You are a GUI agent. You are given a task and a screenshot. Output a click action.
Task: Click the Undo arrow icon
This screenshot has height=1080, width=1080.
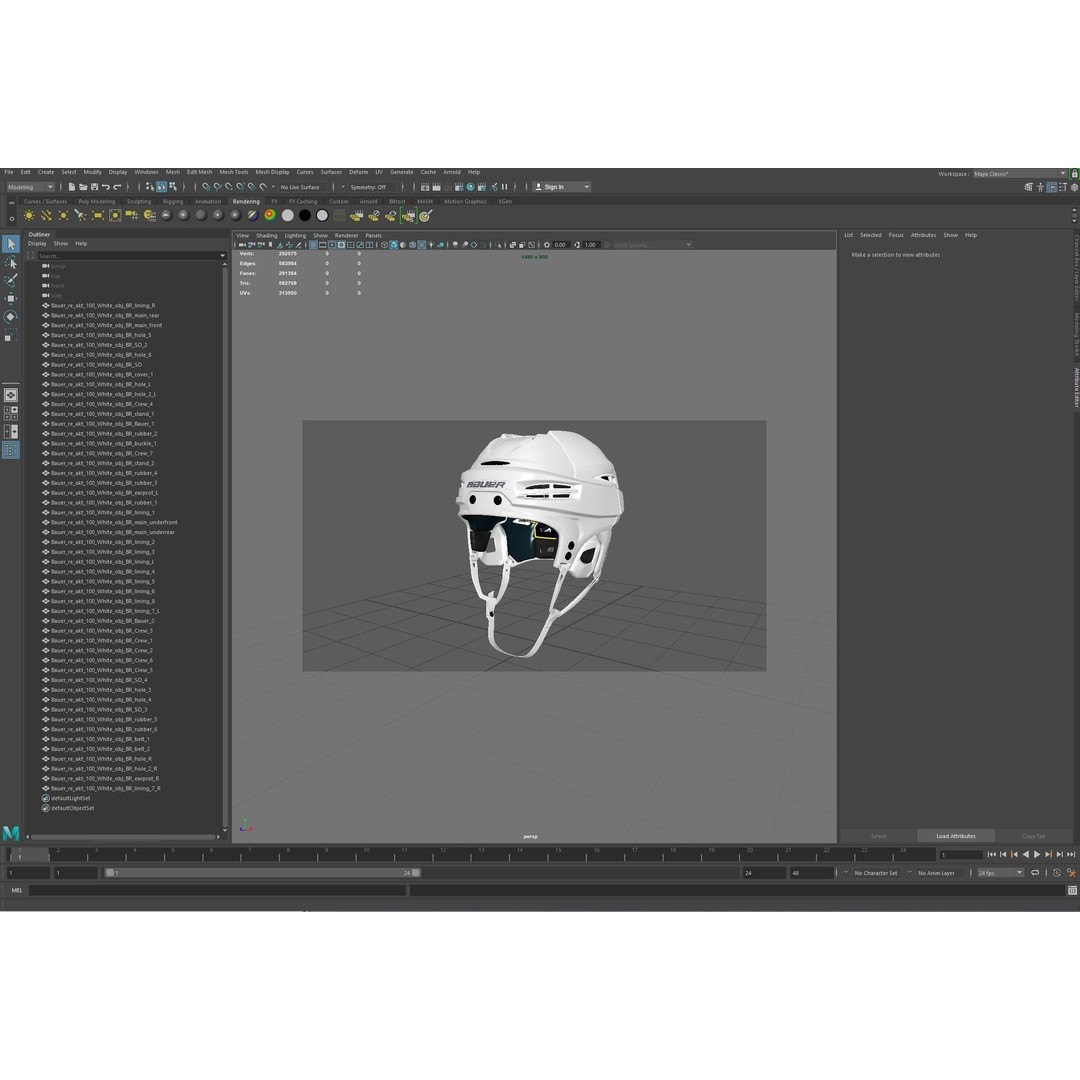pyautogui.click(x=105, y=187)
